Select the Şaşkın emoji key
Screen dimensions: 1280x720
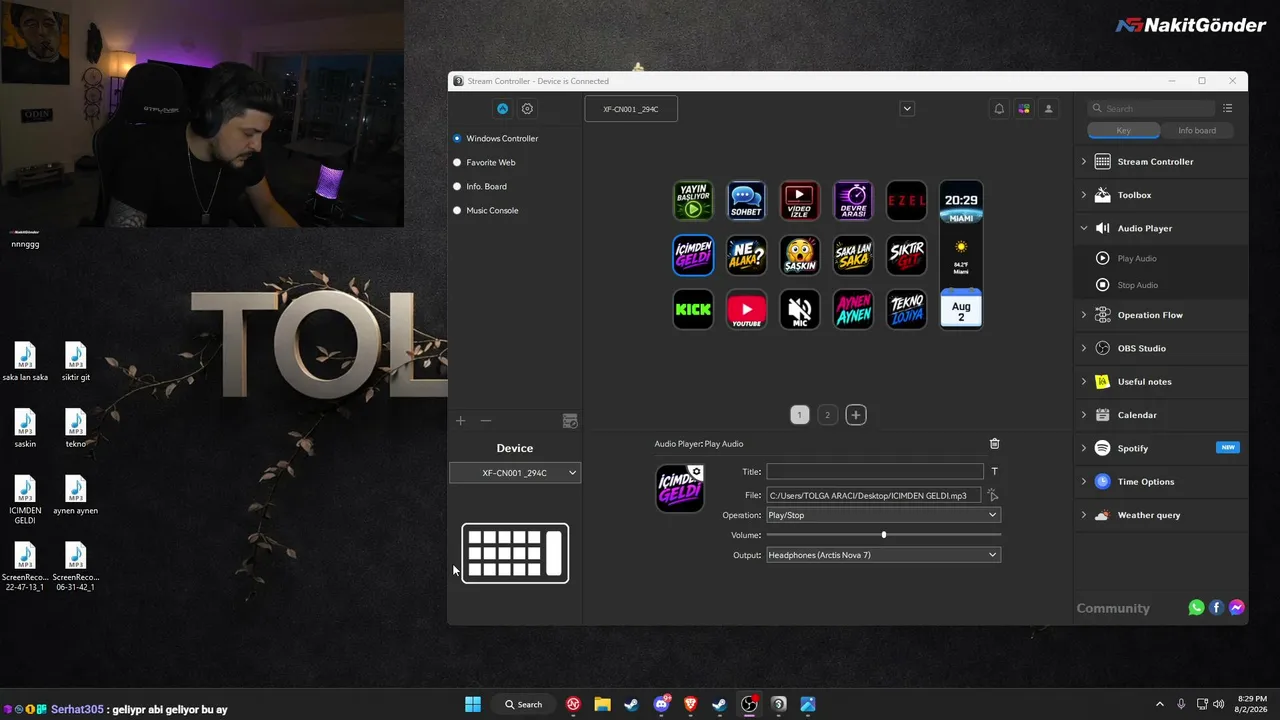tap(799, 255)
